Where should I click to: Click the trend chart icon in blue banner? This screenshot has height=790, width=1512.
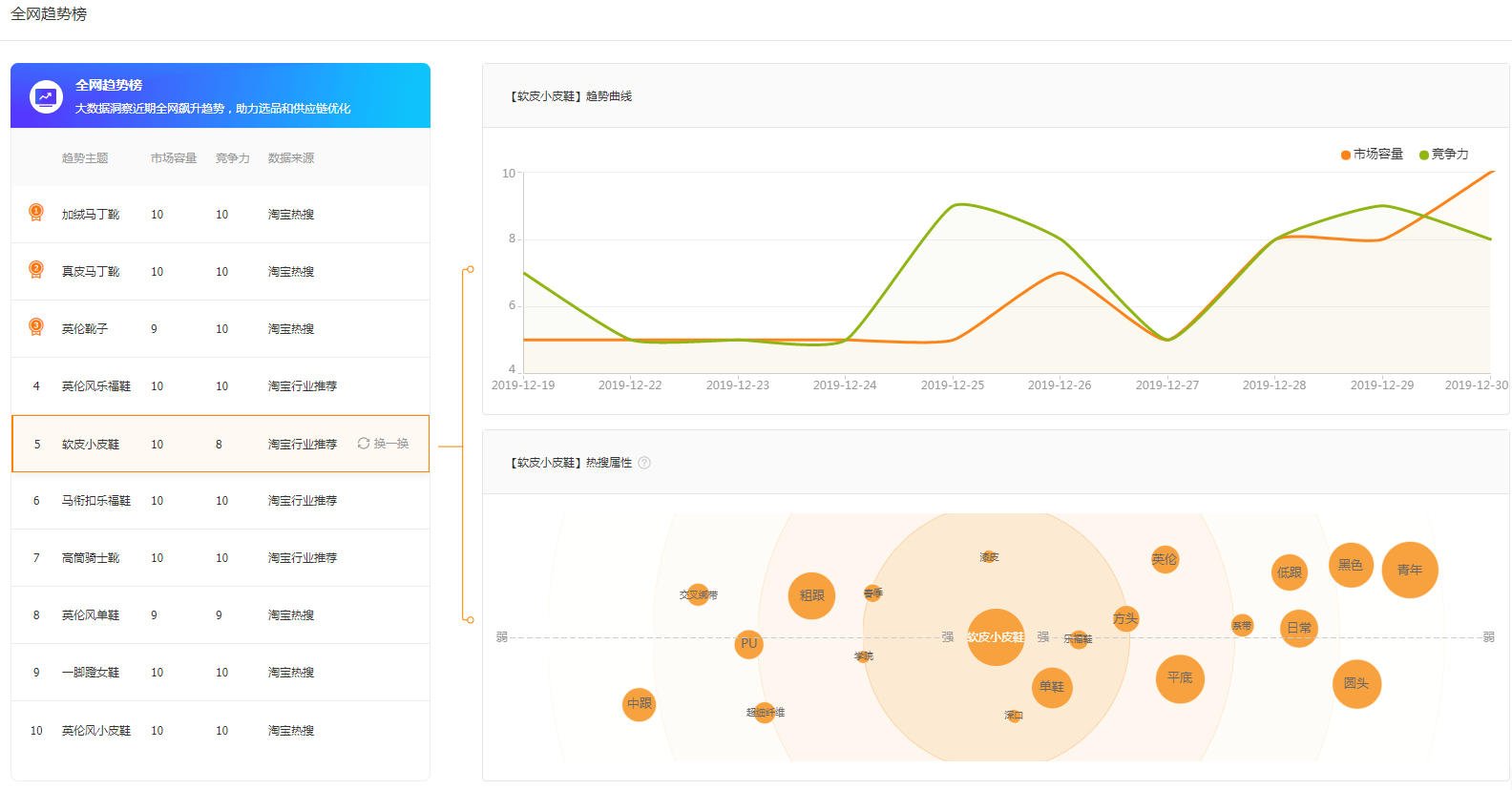pos(46,96)
